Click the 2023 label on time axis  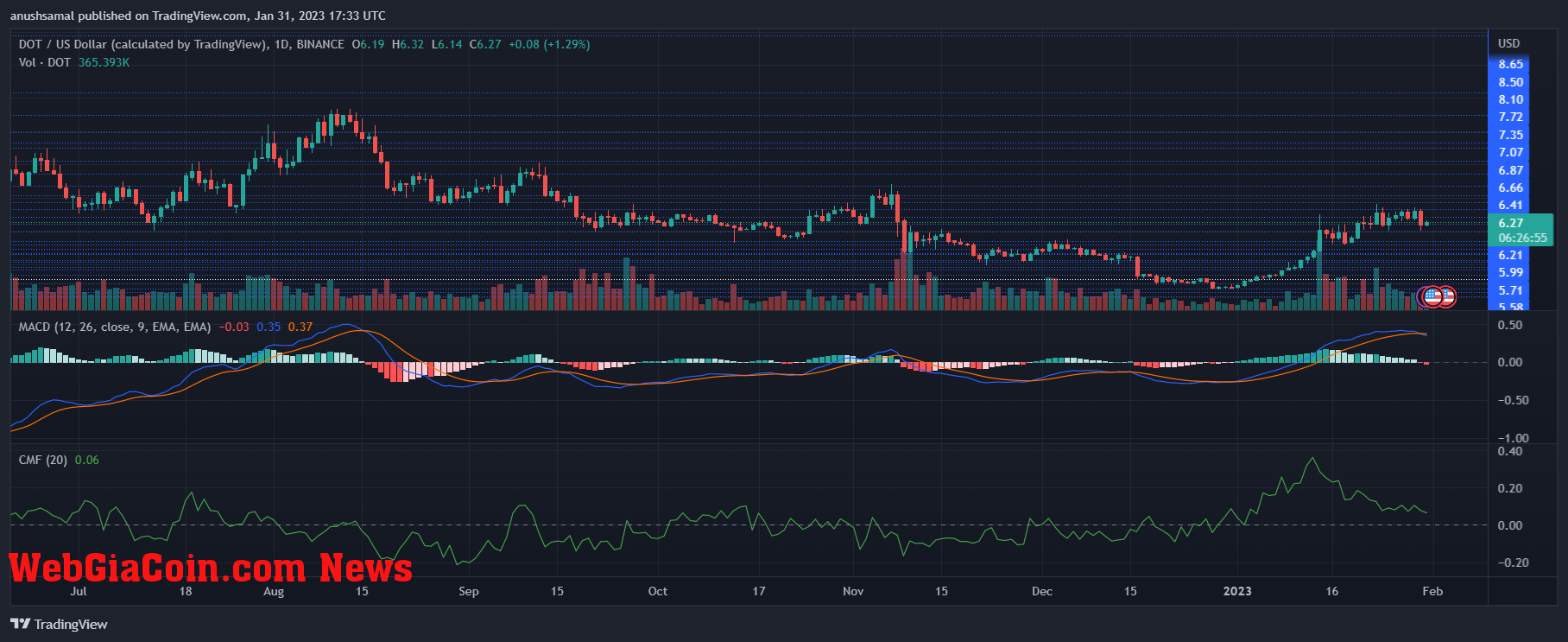(x=1237, y=591)
